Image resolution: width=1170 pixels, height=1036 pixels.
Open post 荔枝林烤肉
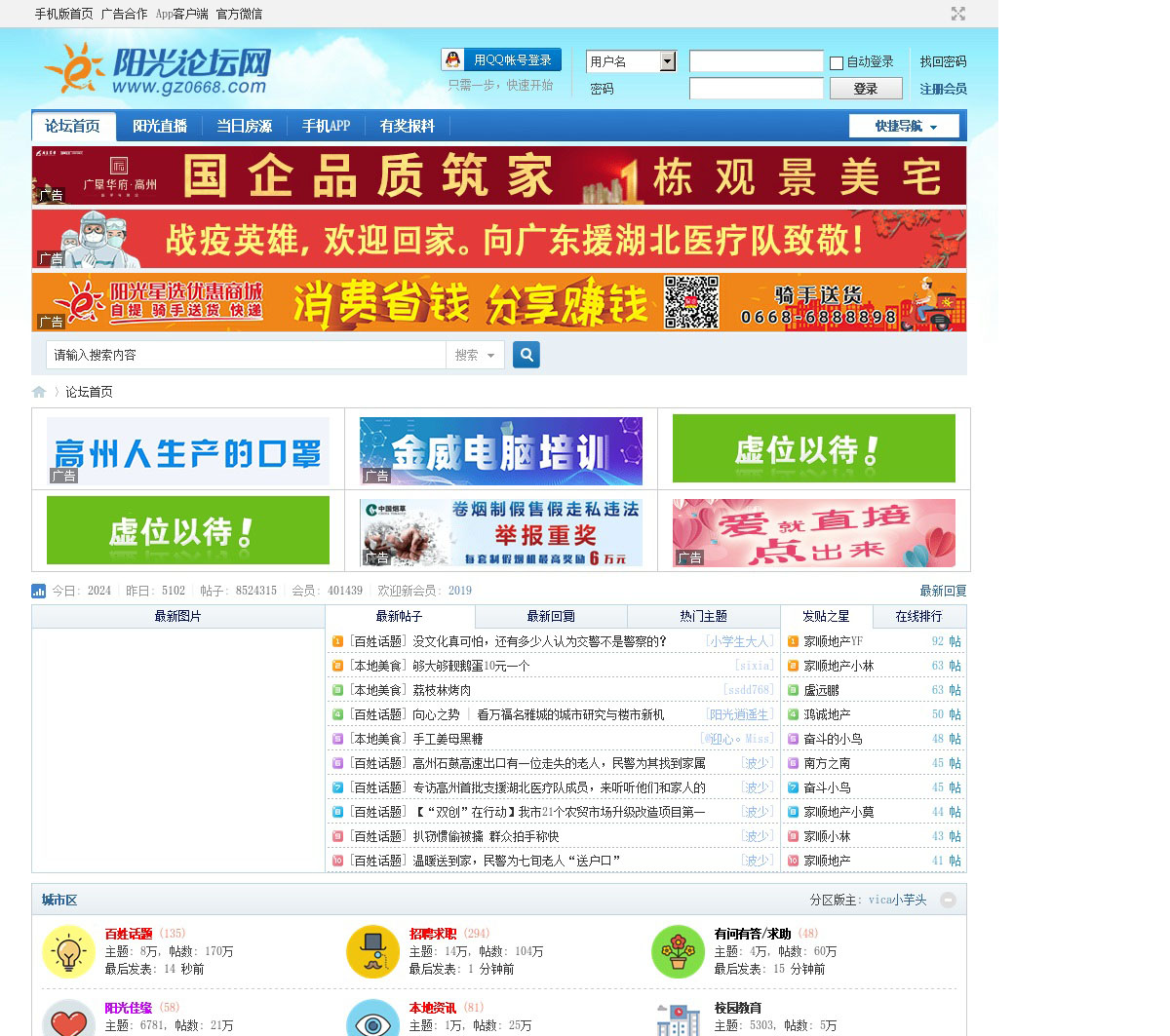(x=442, y=690)
